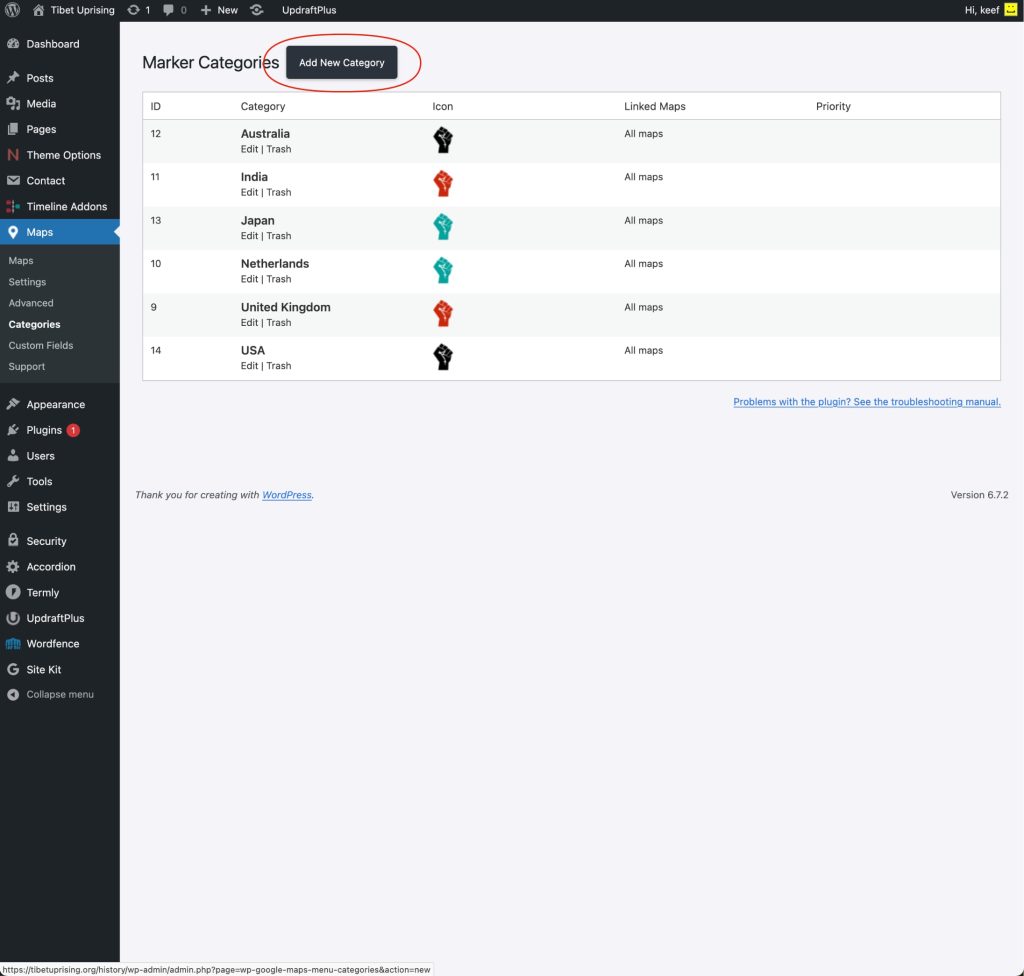Click the teal fist icon for Netherlands
1024x976 pixels.
click(443, 270)
